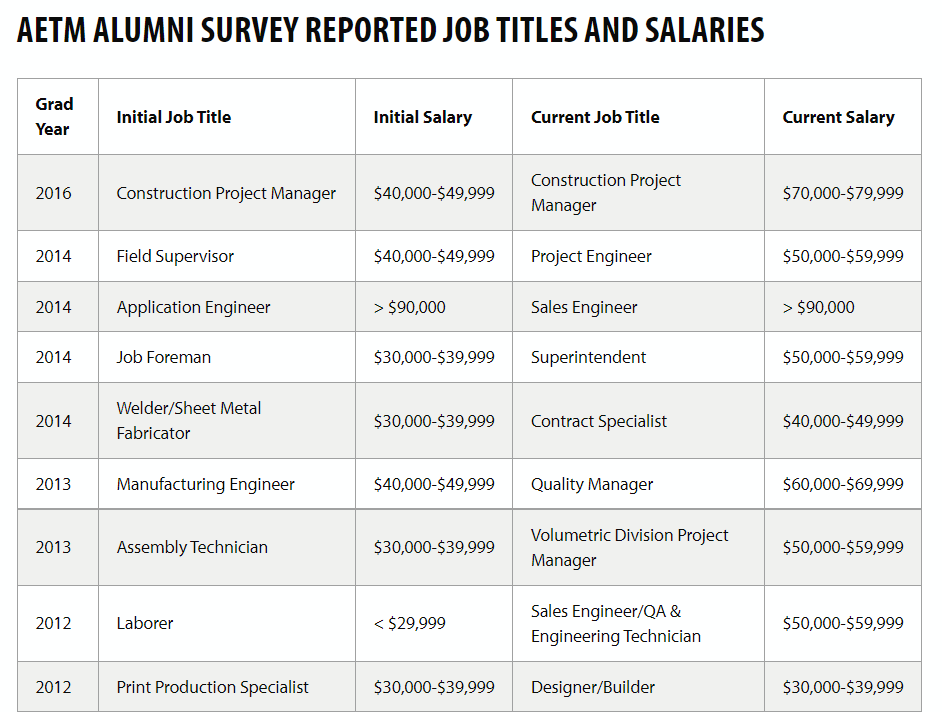This screenshot has height=712, width=942.
Task: Click the Application Engineer cell
Action: tap(226, 307)
